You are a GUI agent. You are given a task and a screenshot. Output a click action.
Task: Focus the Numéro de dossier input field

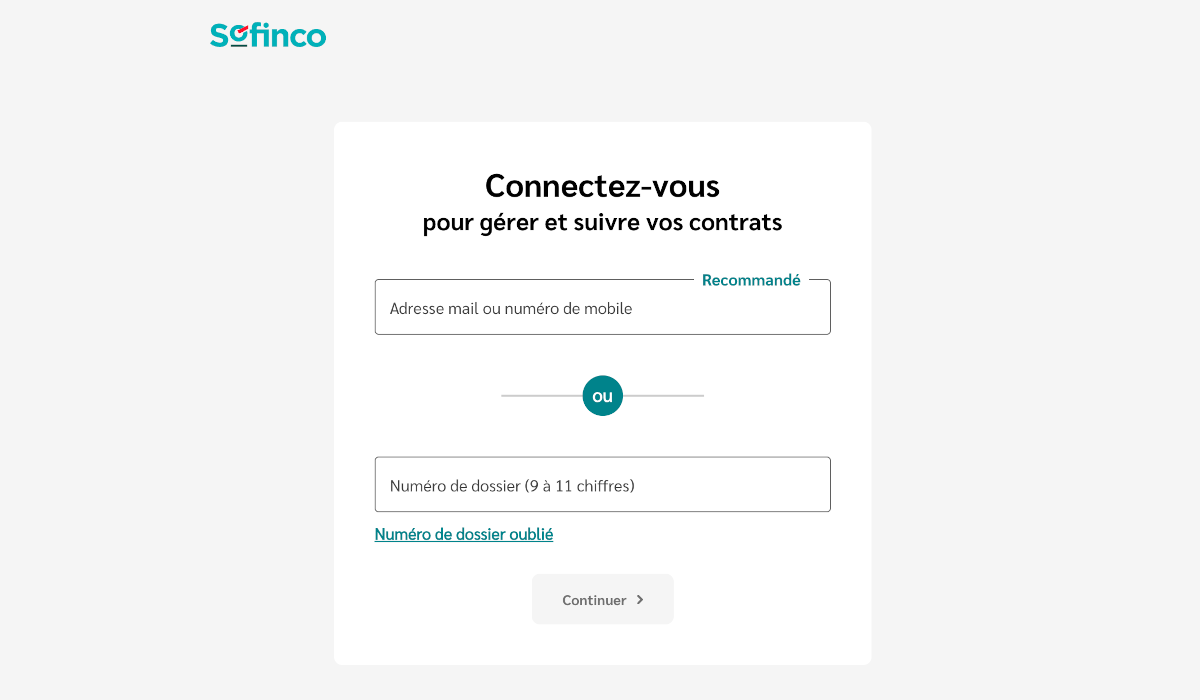[602, 485]
